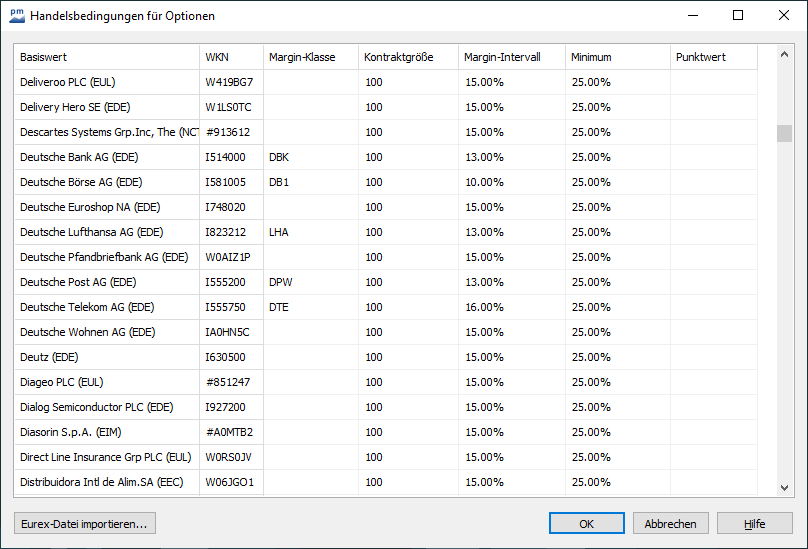Click the vertical scrollbar thumb

pyautogui.click(x=784, y=134)
